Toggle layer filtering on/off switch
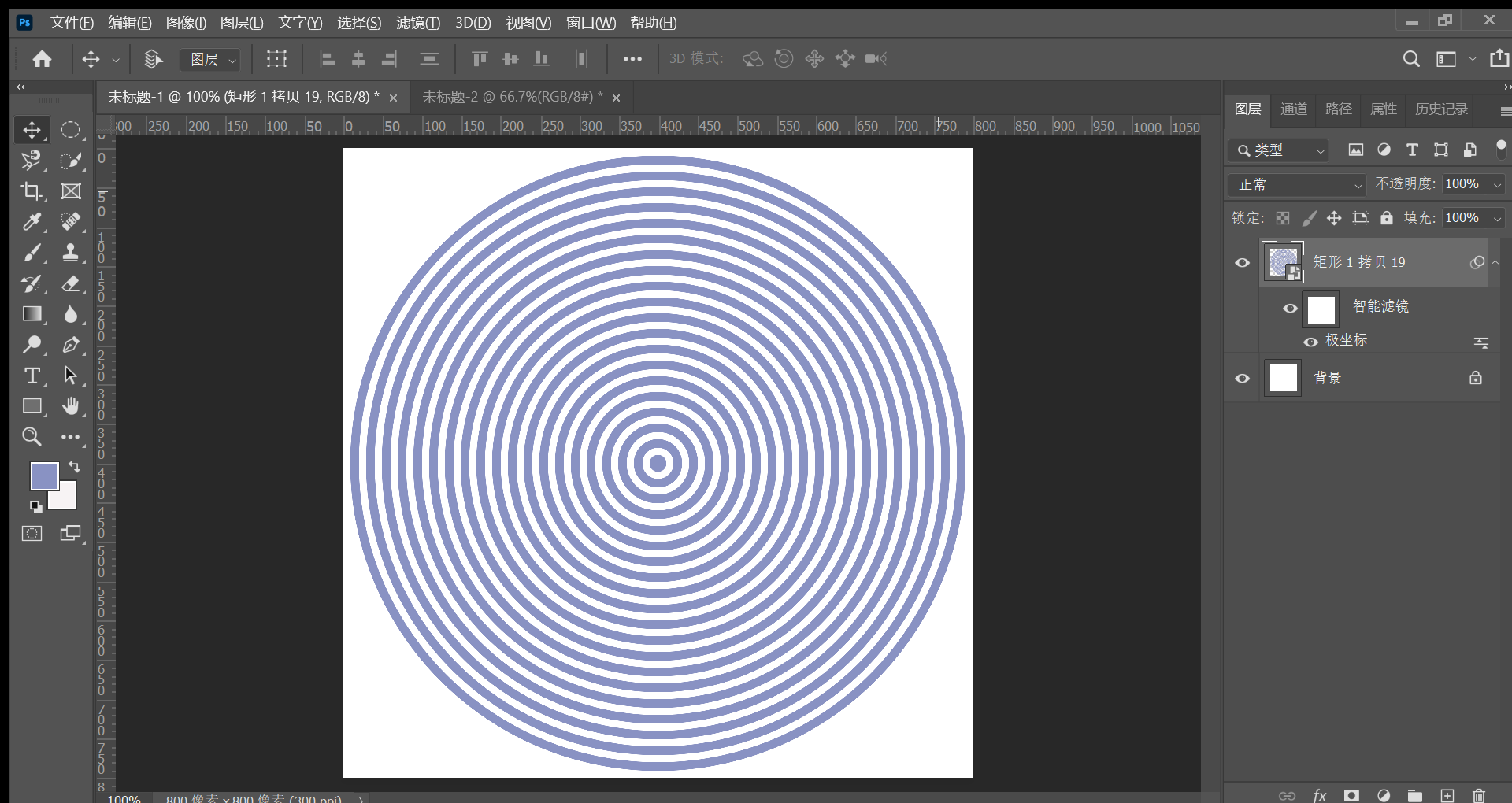 (x=1501, y=150)
